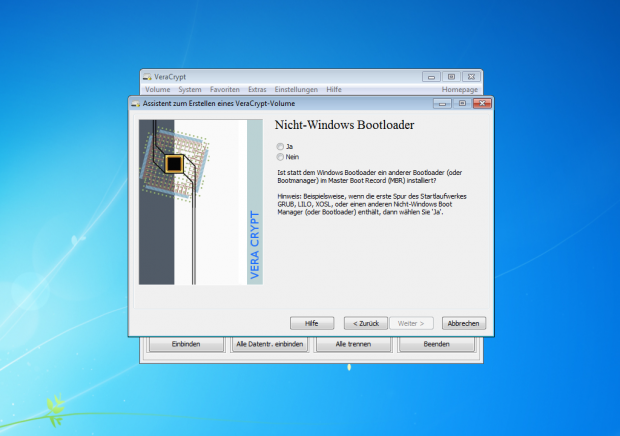Select the 'Ja' radio button
This screenshot has width=620, height=436.
coord(280,147)
